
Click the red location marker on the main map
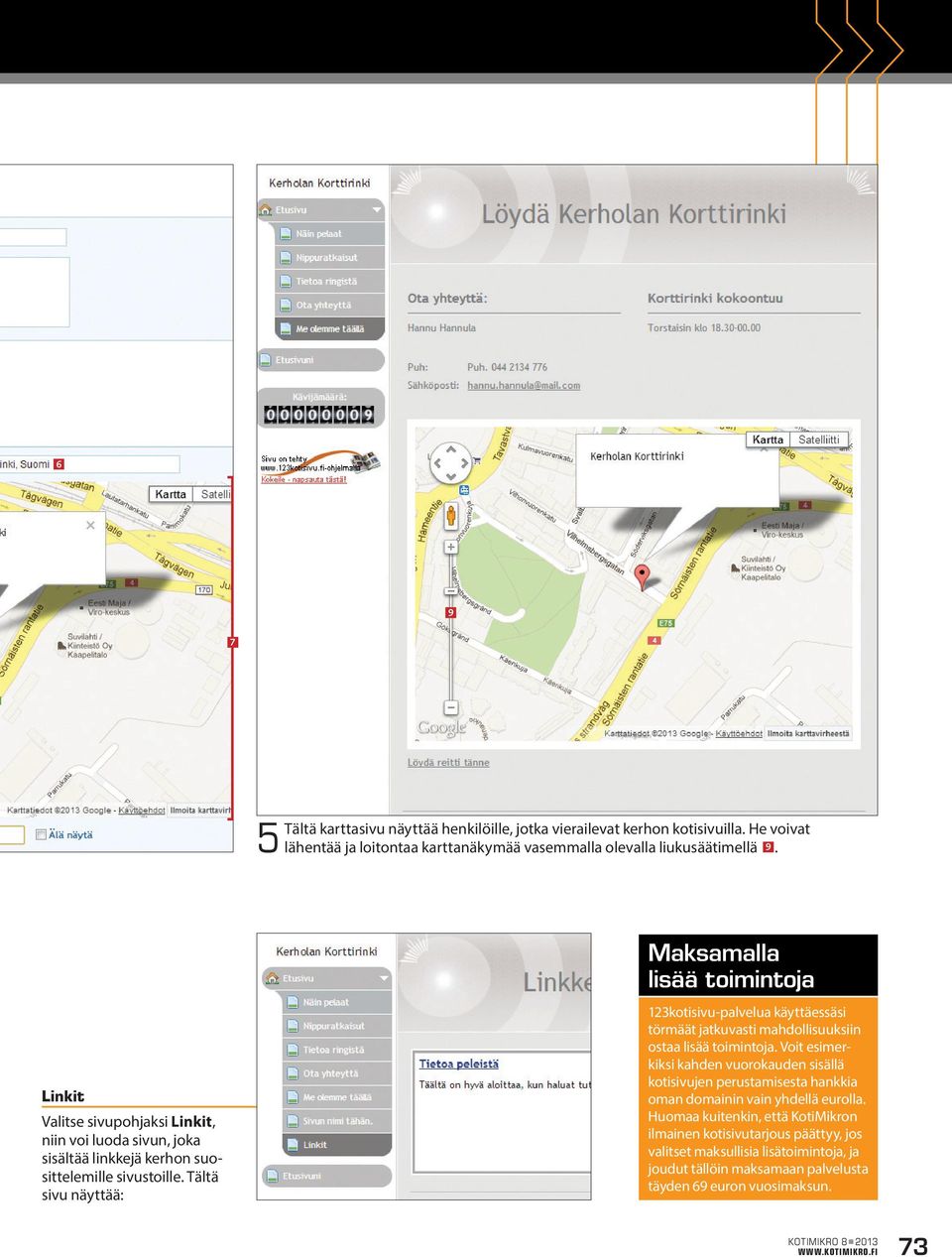click(x=642, y=577)
